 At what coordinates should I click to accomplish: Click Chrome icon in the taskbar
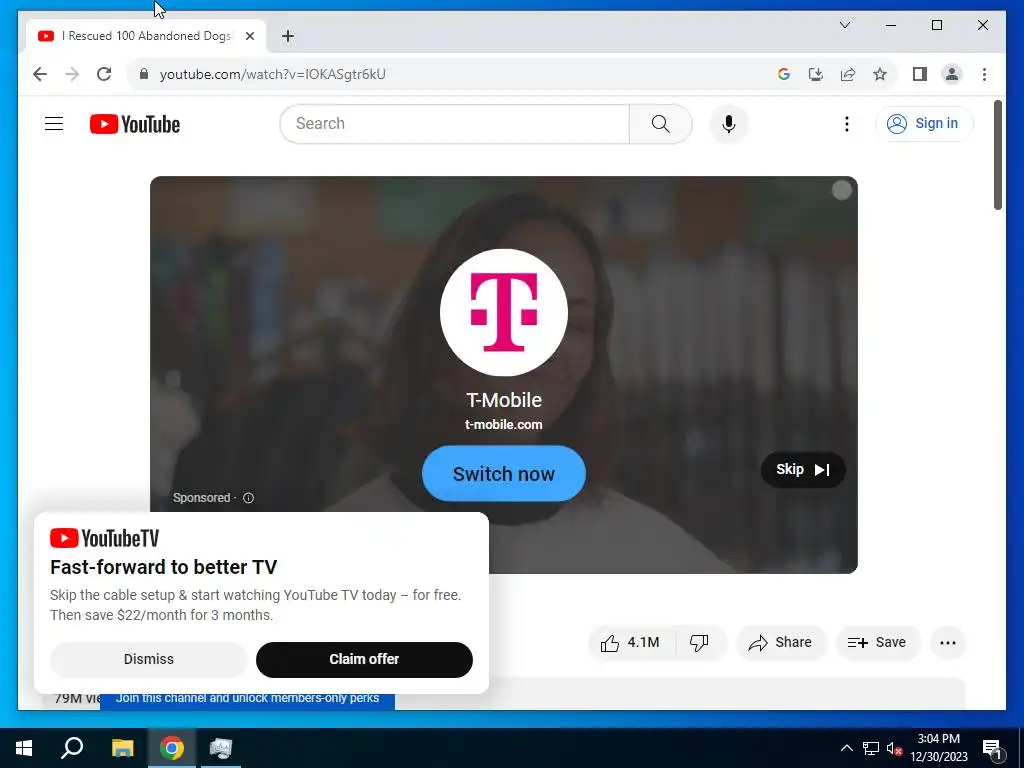tap(172, 748)
